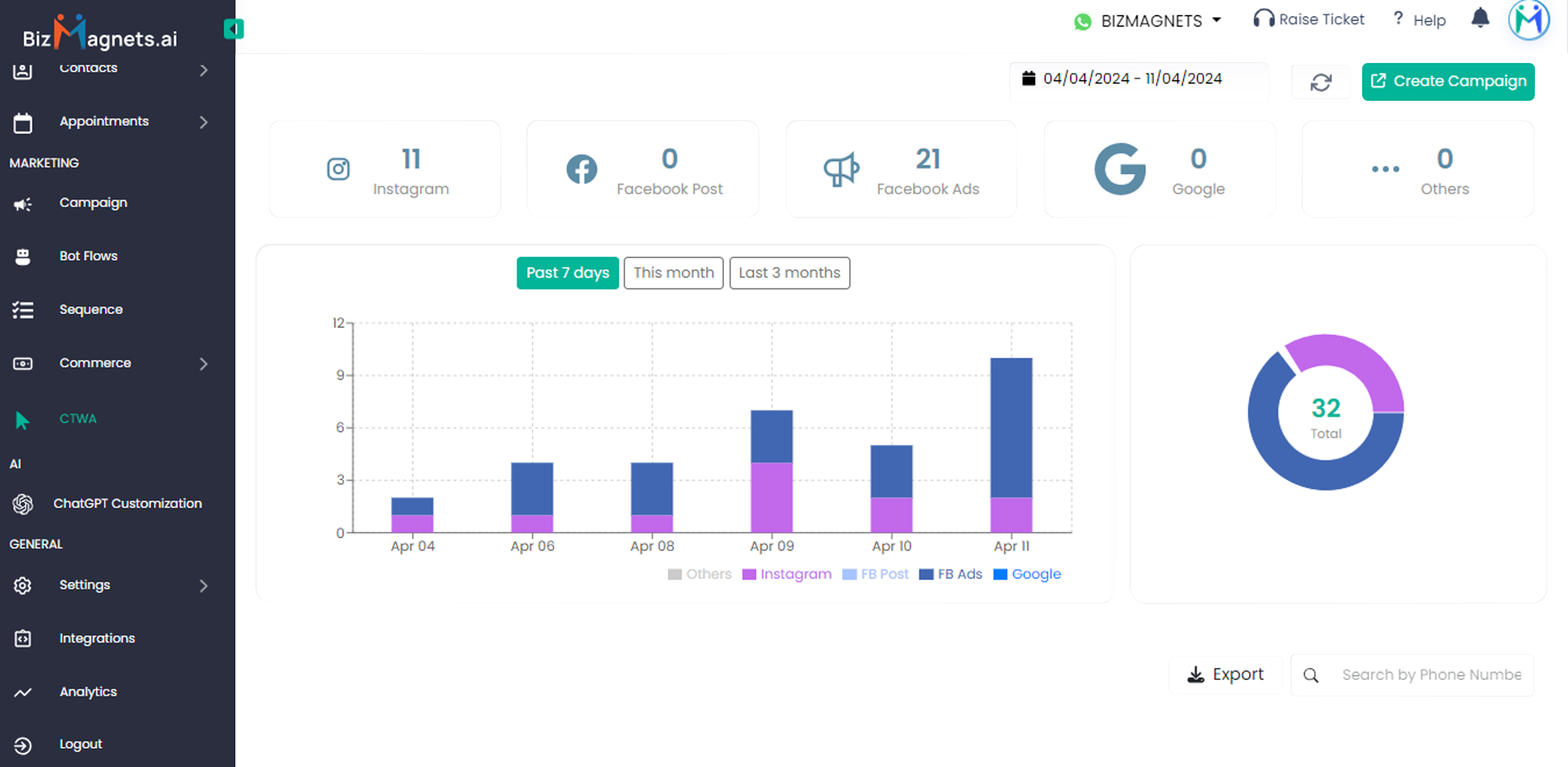Open notifications bell
The width and height of the screenshot is (1568, 767).
click(1480, 18)
